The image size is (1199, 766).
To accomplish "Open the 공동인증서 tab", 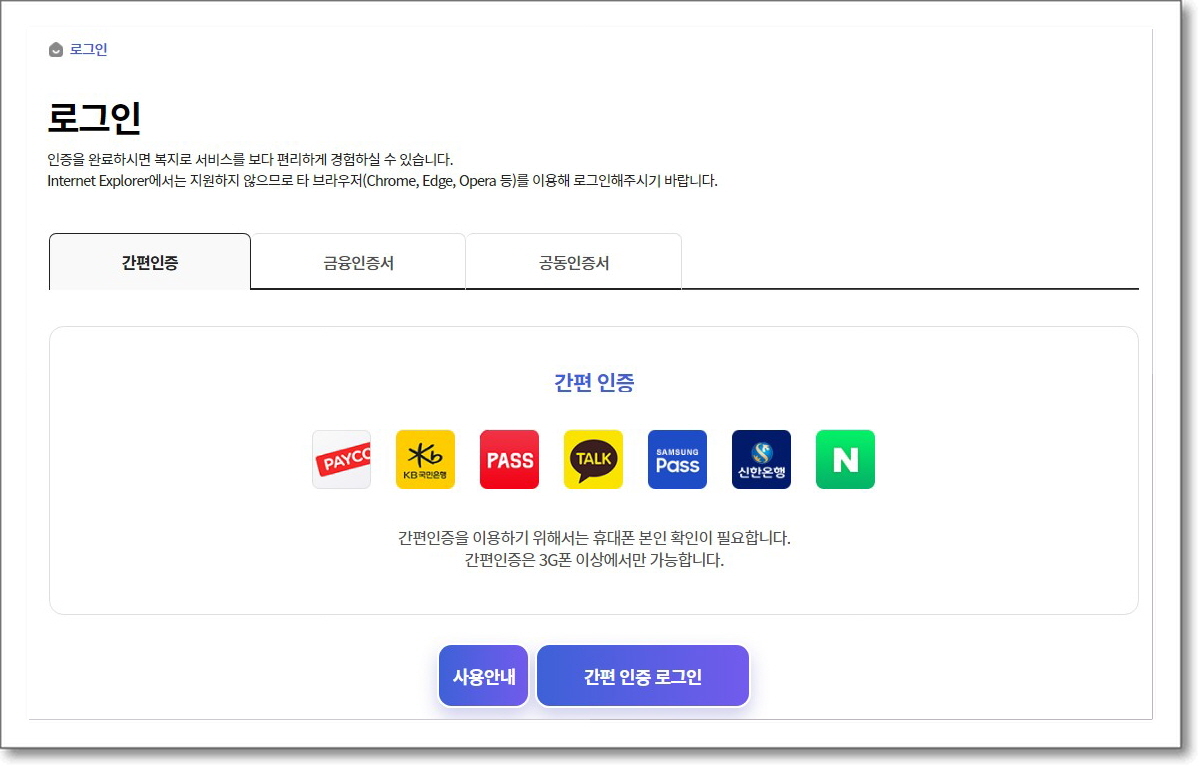I will tap(574, 262).
